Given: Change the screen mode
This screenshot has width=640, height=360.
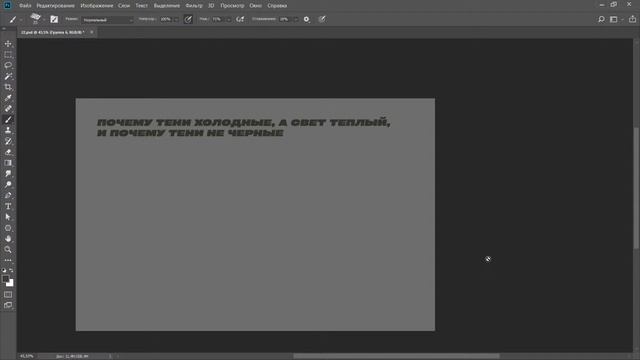Looking at the screenshot, I should pyautogui.click(x=8, y=305).
